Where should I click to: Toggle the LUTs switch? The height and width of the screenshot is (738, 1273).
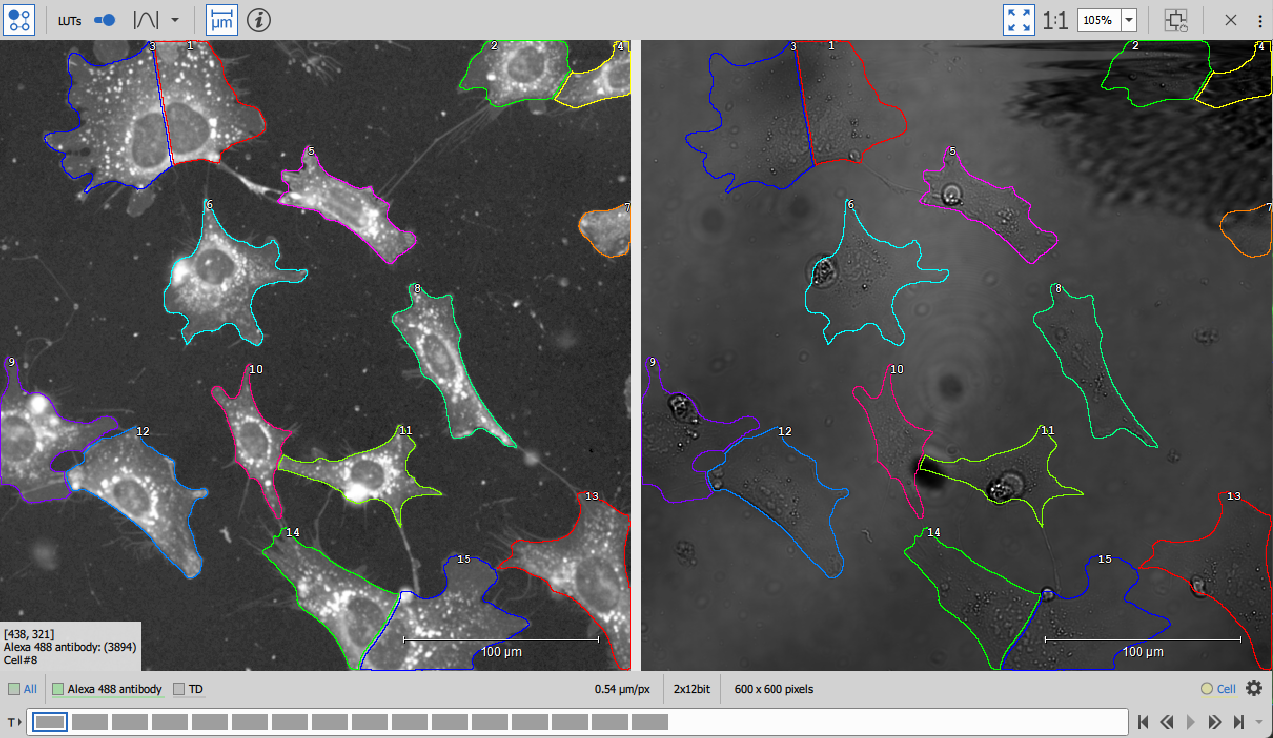pyautogui.click(x=104, y=20)
